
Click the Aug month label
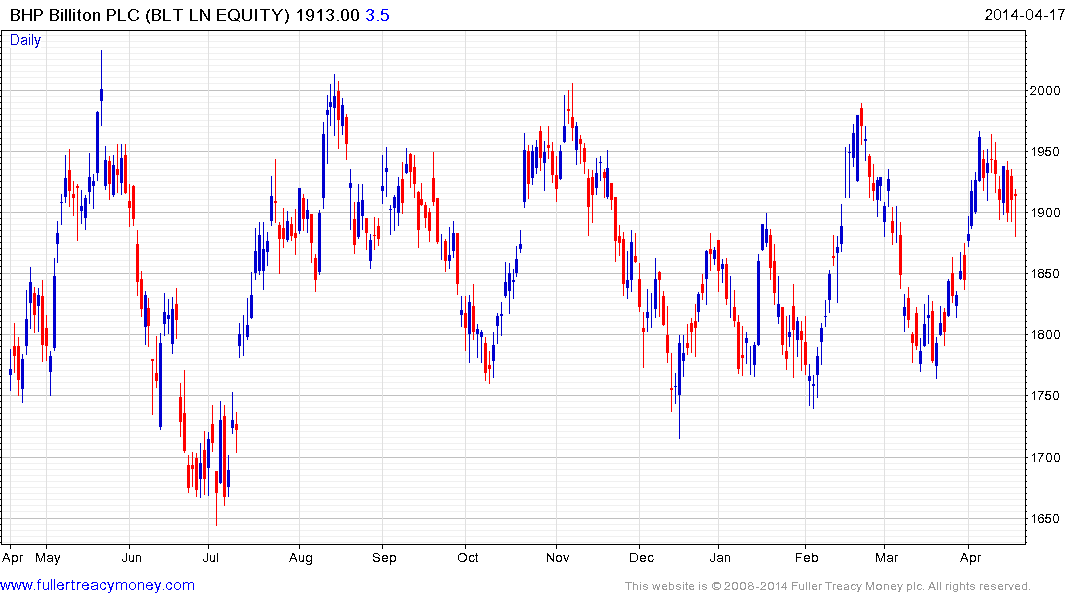point(300,558)
